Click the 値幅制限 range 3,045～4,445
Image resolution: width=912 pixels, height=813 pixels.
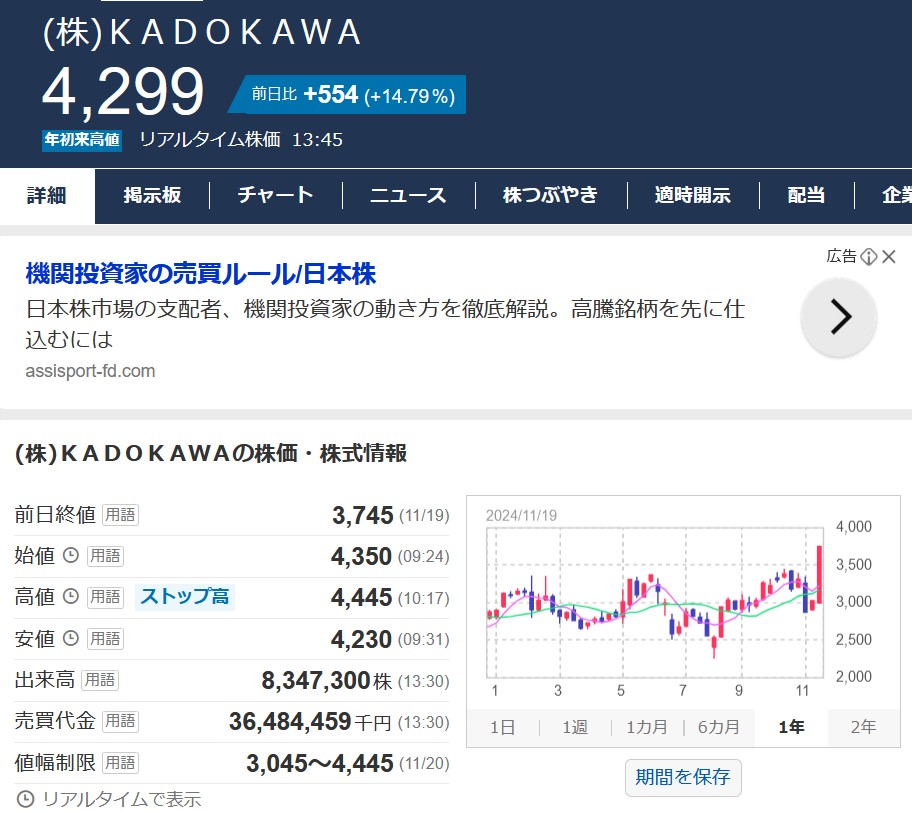point(320,764)
